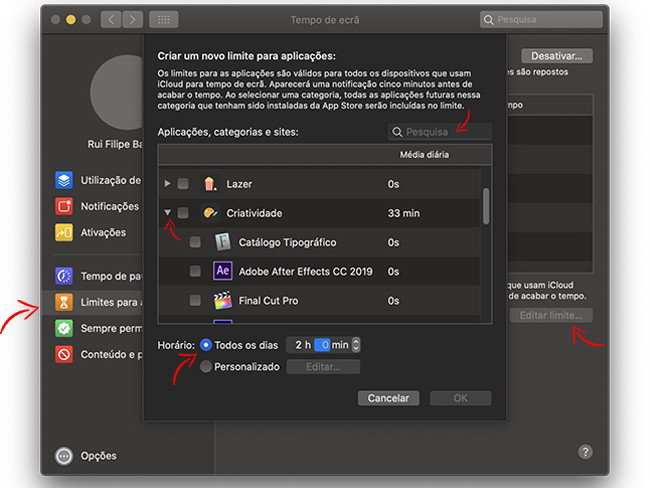Check the Lazer category checkbox
This screenshot has width=650, height=488.
pyautogui.click(x=183, y=184)
